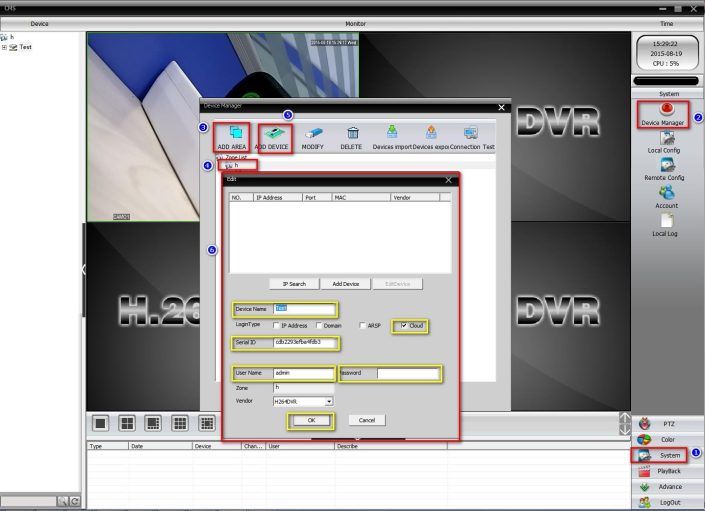Open Devices import
This screenshot has height=511, width=705.
(392, 132)
